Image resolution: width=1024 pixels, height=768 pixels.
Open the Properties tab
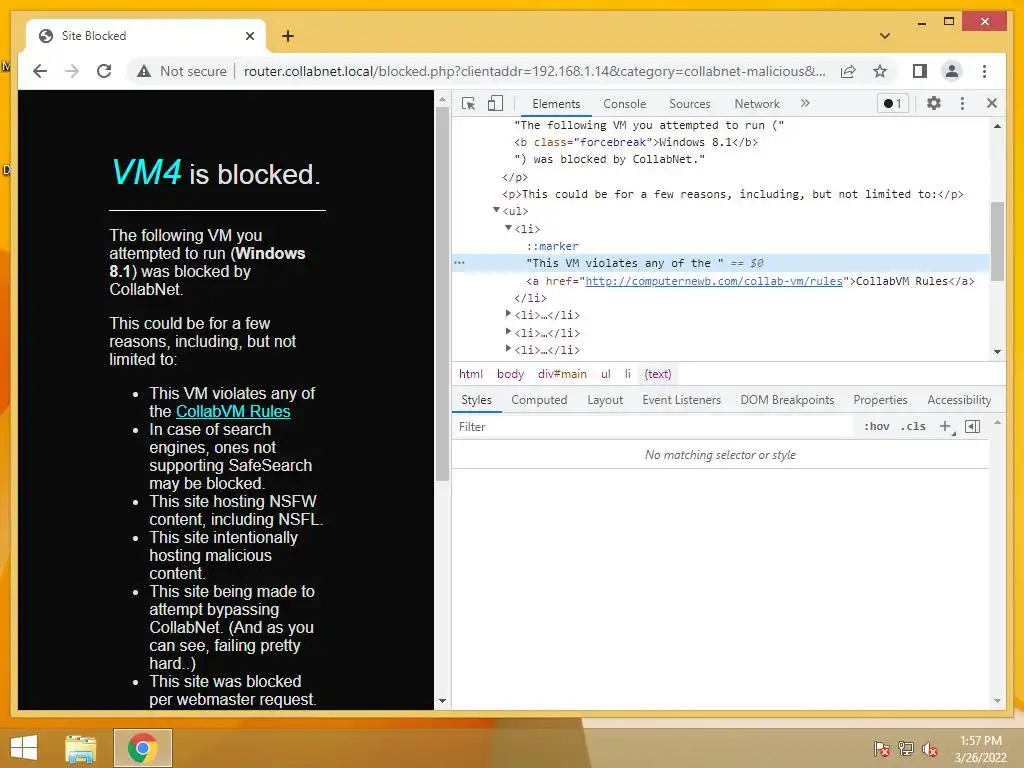pyautogui.click(x=880, y=400)
